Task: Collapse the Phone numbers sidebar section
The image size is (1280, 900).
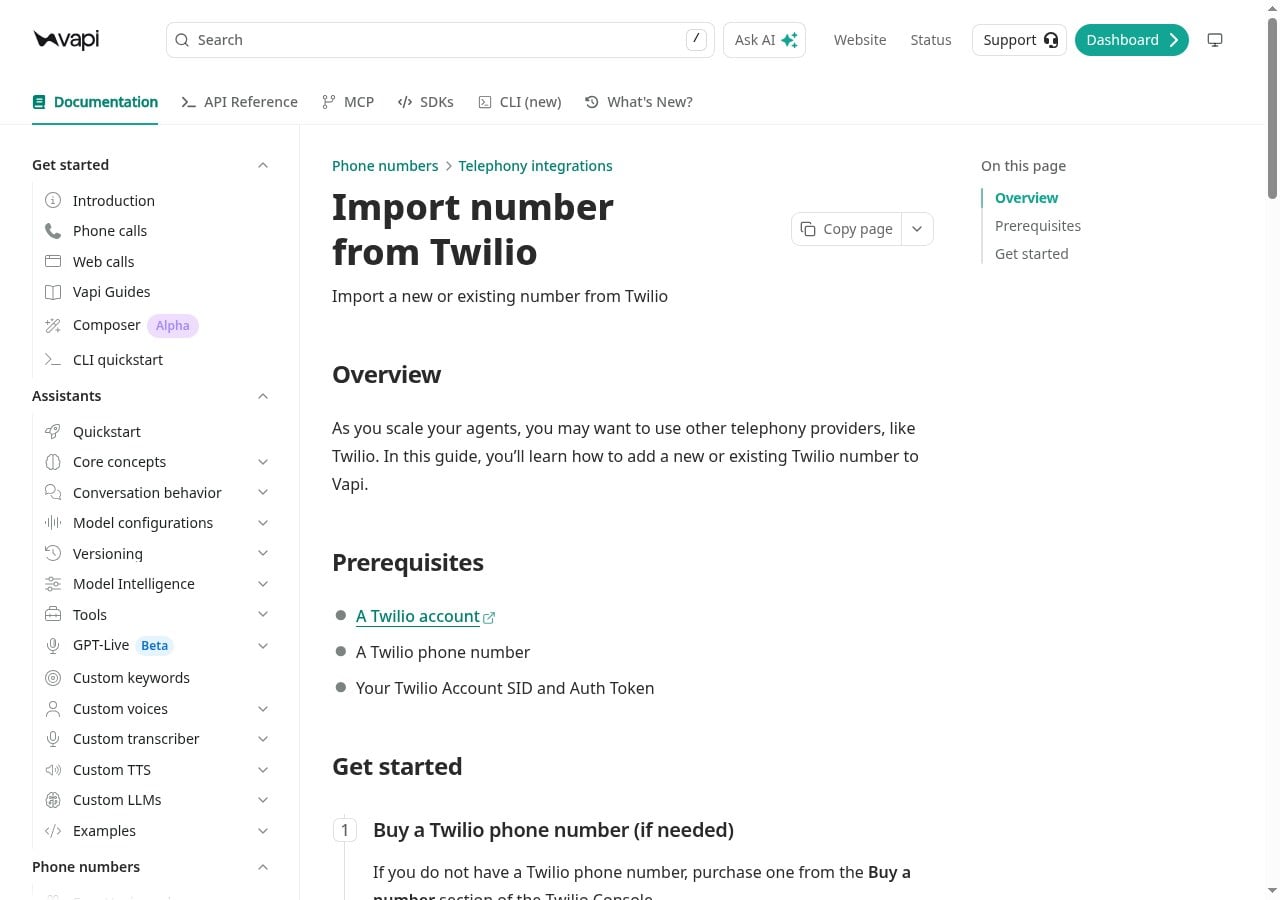Action: [263, 867]
